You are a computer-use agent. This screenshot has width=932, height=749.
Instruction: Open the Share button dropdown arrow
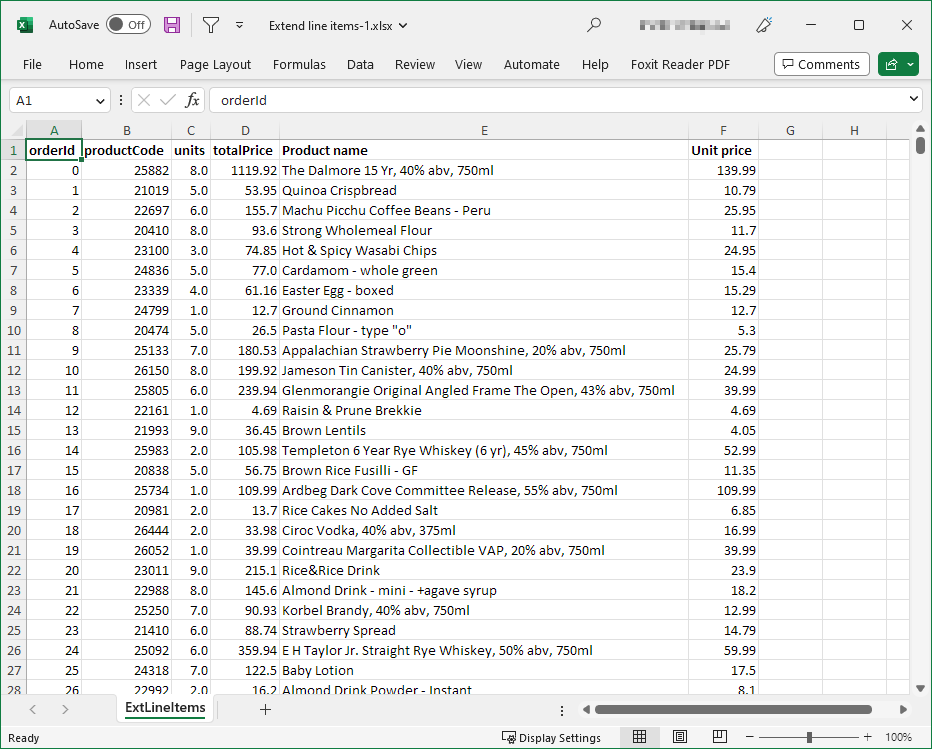[910, 63]
